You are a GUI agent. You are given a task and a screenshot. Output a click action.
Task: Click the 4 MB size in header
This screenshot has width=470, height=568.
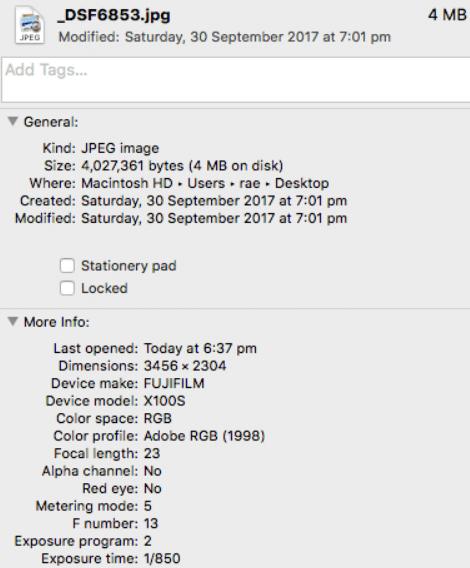pos(447,15)
